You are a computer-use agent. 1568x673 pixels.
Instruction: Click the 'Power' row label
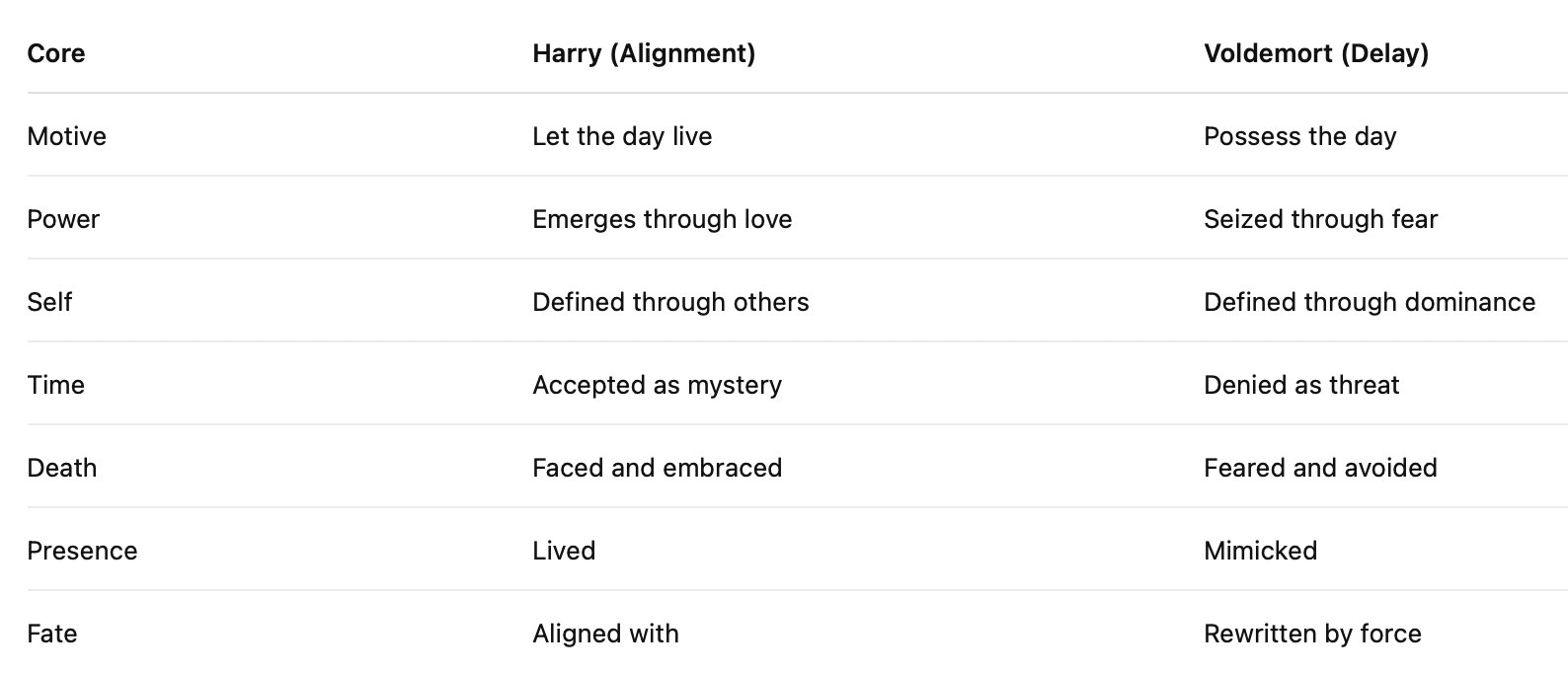pyautogui.click(x=63, y=219)
